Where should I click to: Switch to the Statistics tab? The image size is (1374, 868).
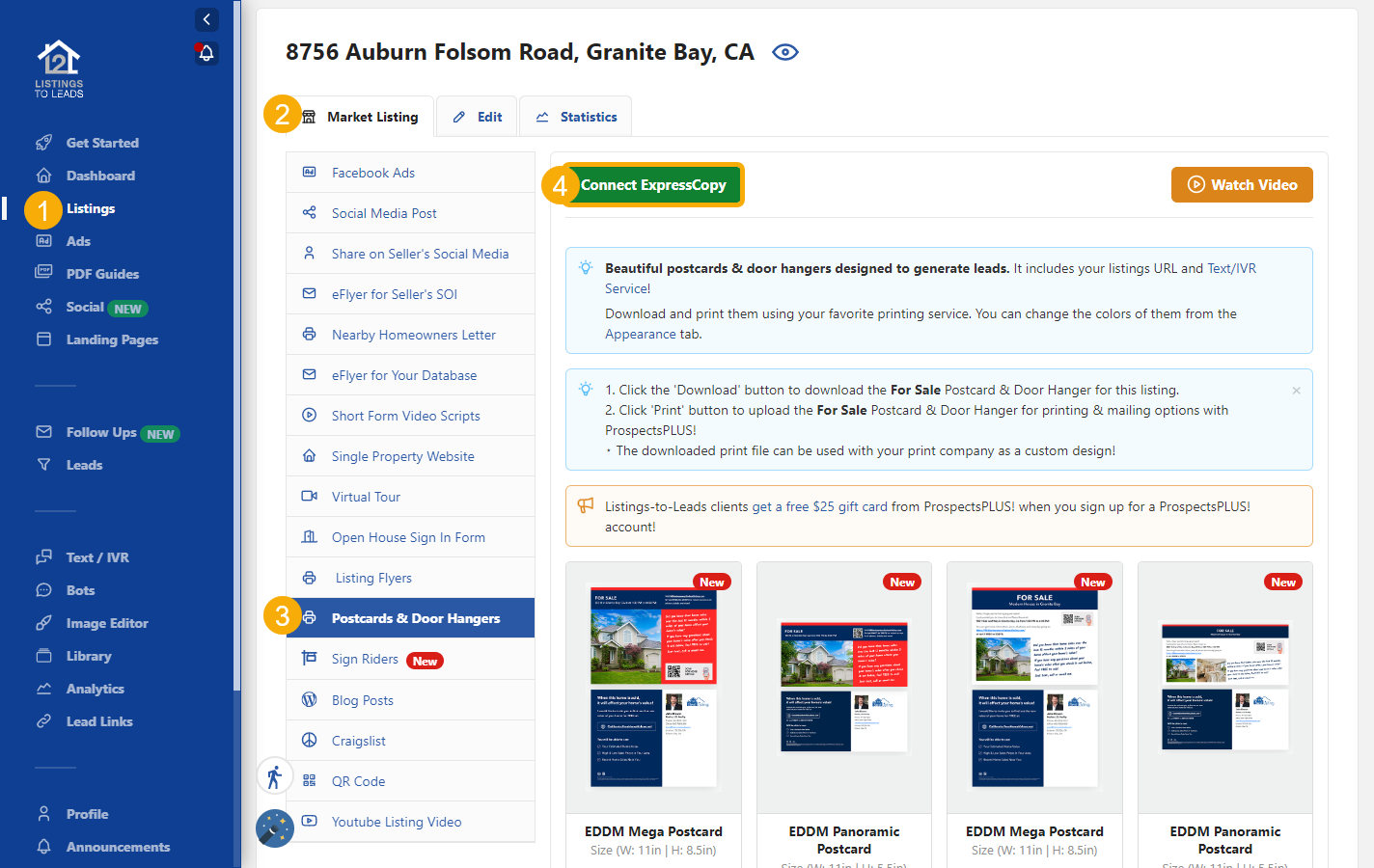(x=576, y=117)
